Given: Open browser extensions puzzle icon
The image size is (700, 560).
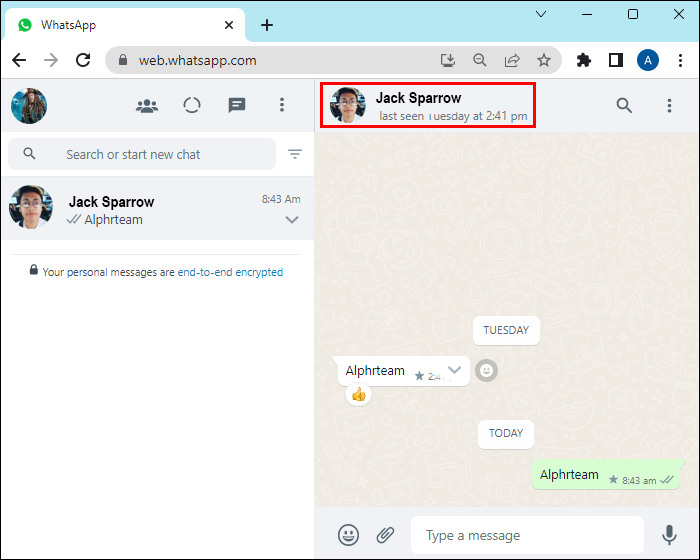Looking at the screenshot, I should (583, 60).
